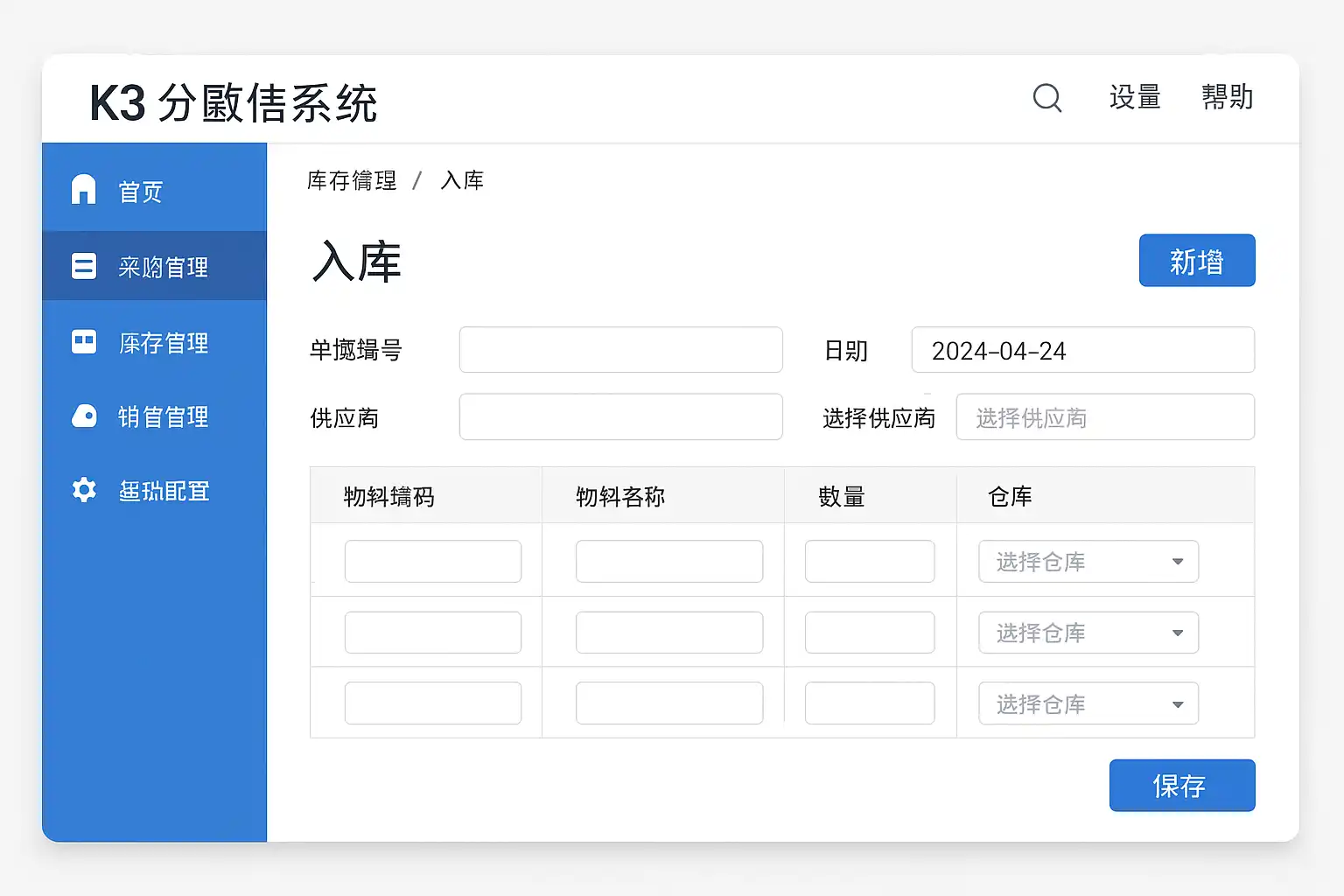Go to 库存管理 breadcrumb link
The width and height of the screenshot is (1344, 896).
[352, 180]
